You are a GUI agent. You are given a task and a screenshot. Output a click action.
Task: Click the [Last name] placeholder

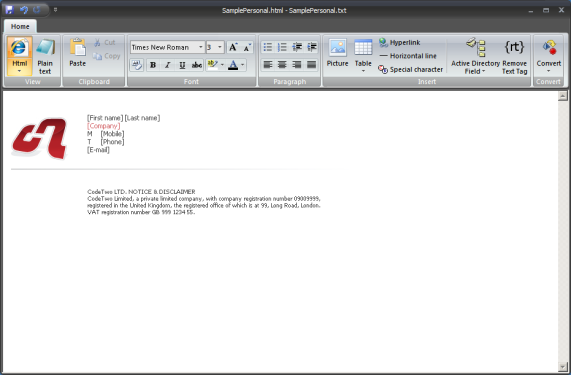pyautogui.click(x=142, y=118)
